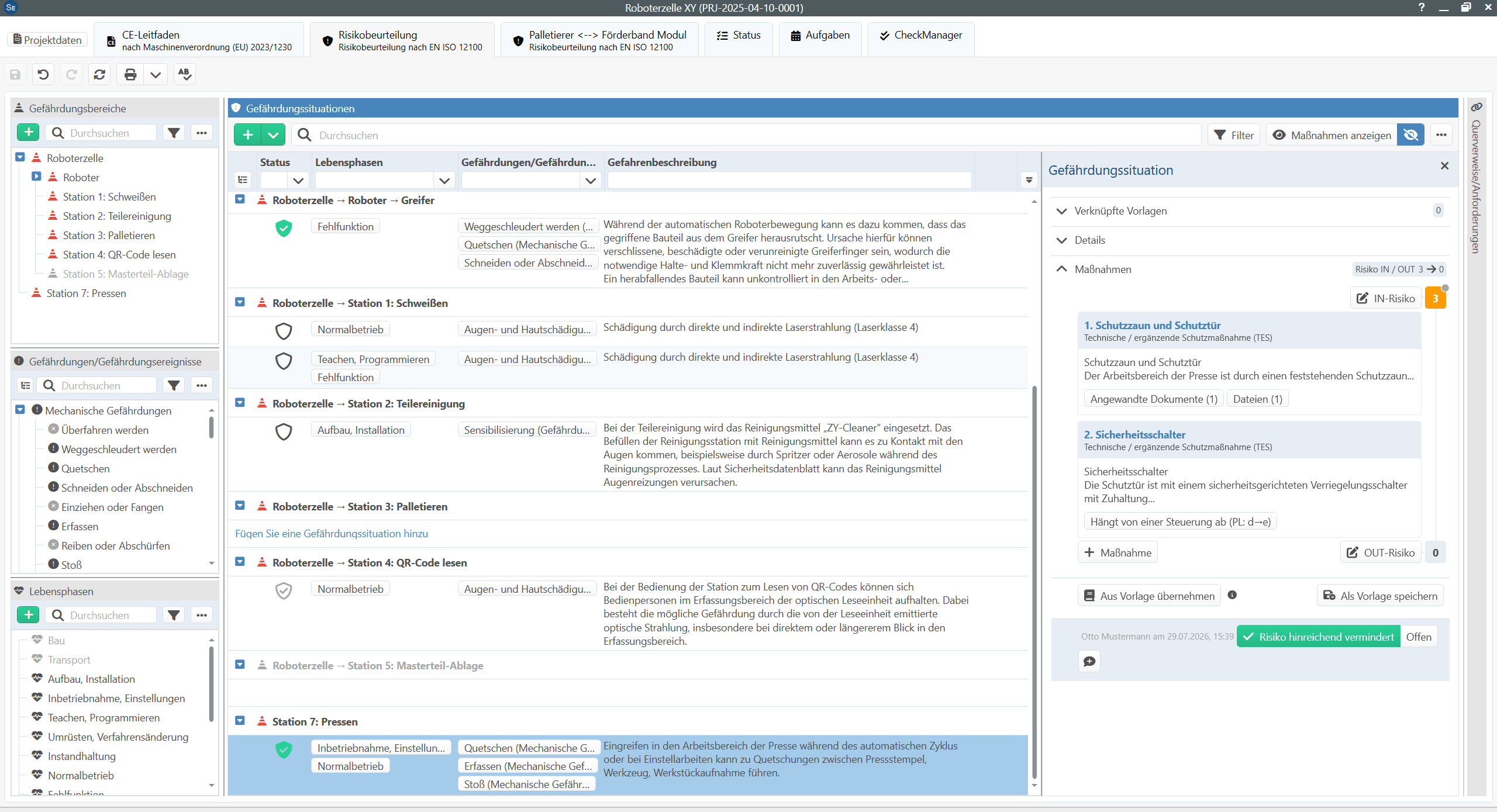1497x812 pixels.
Task: Close the Gefährdungssituation detail panel
Action: click(x=1444, y=166)
